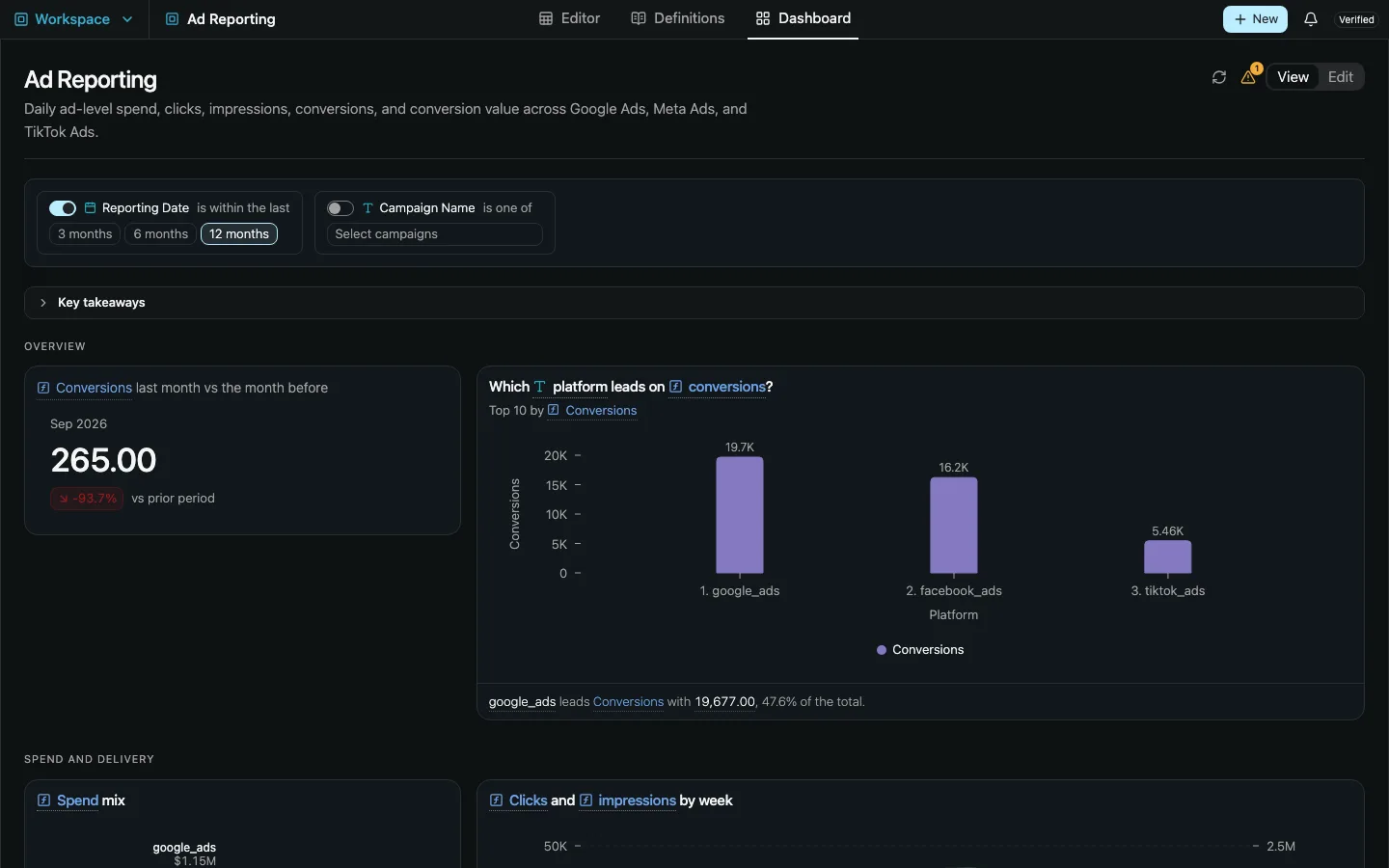Refresh the dashboard data
Image resolution: width=1389 pixels, height=868 pixels.
[x=1219, y=77]
